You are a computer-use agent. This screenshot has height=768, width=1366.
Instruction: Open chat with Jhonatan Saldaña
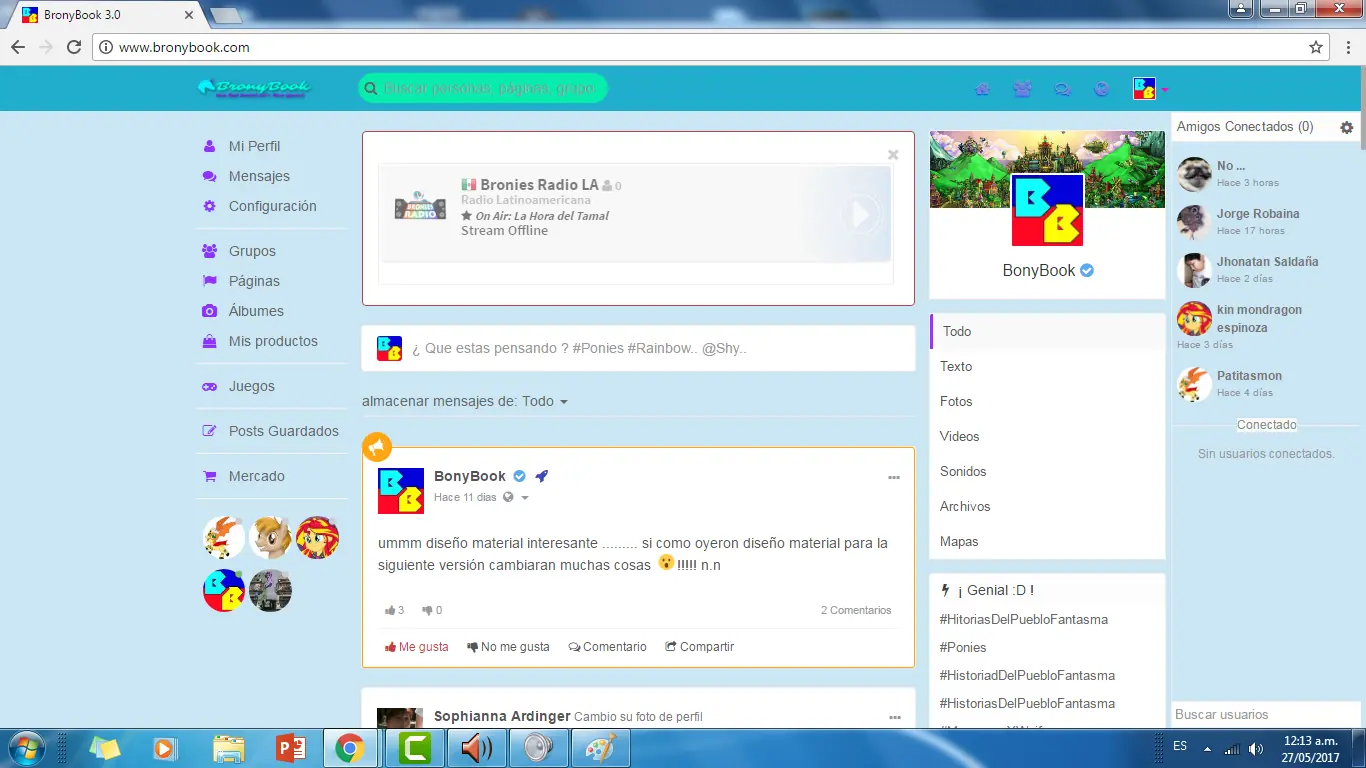(x=1267, y=270)
